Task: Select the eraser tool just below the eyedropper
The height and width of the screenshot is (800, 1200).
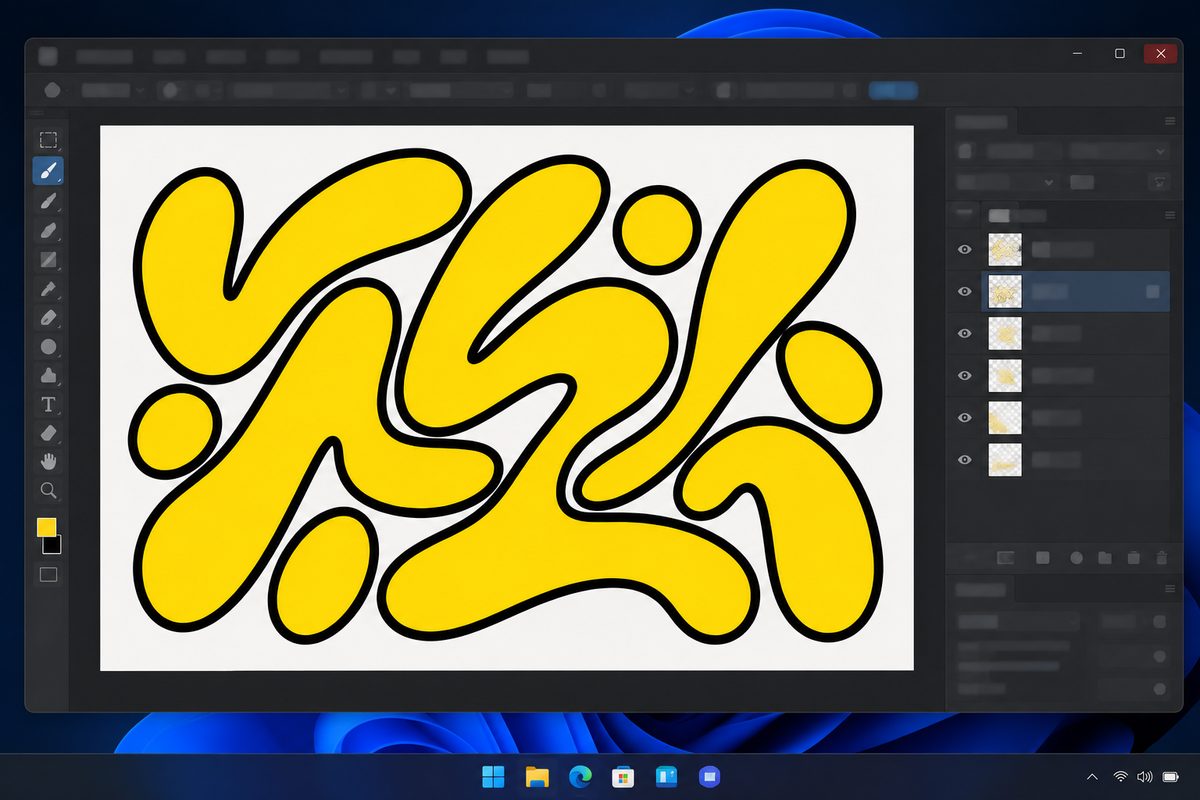Action: click(x=48, y=318)
